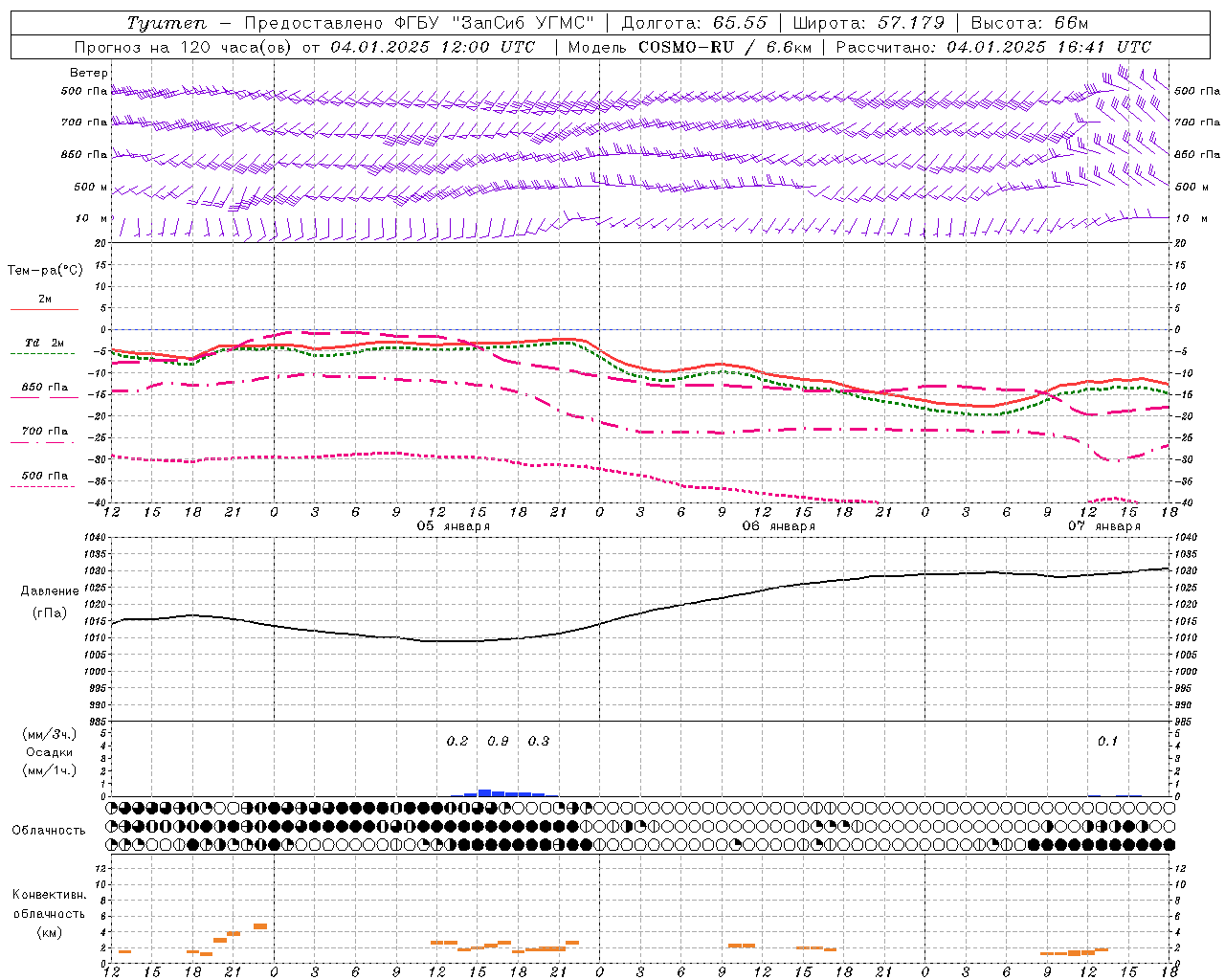Click the Конвективн. convective cloud label

coord(49,895)
